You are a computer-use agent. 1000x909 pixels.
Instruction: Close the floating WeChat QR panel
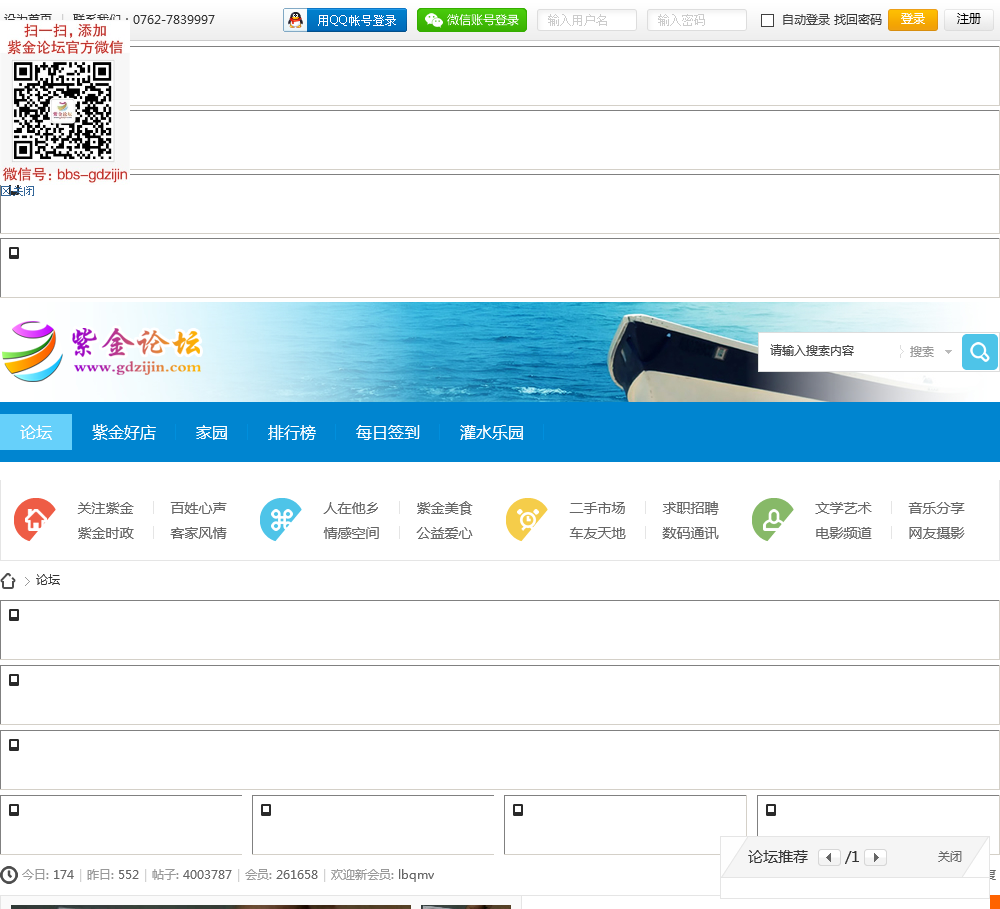pyautogui.click(x=17, y=191)
